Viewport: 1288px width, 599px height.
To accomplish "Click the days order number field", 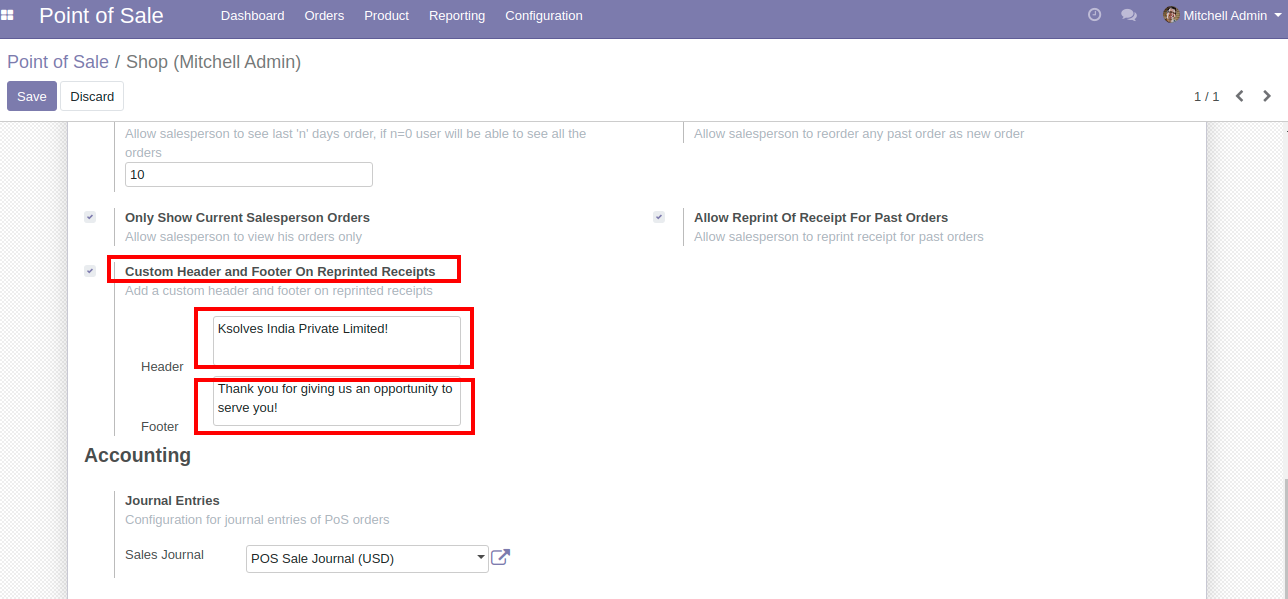I will 248,174.
